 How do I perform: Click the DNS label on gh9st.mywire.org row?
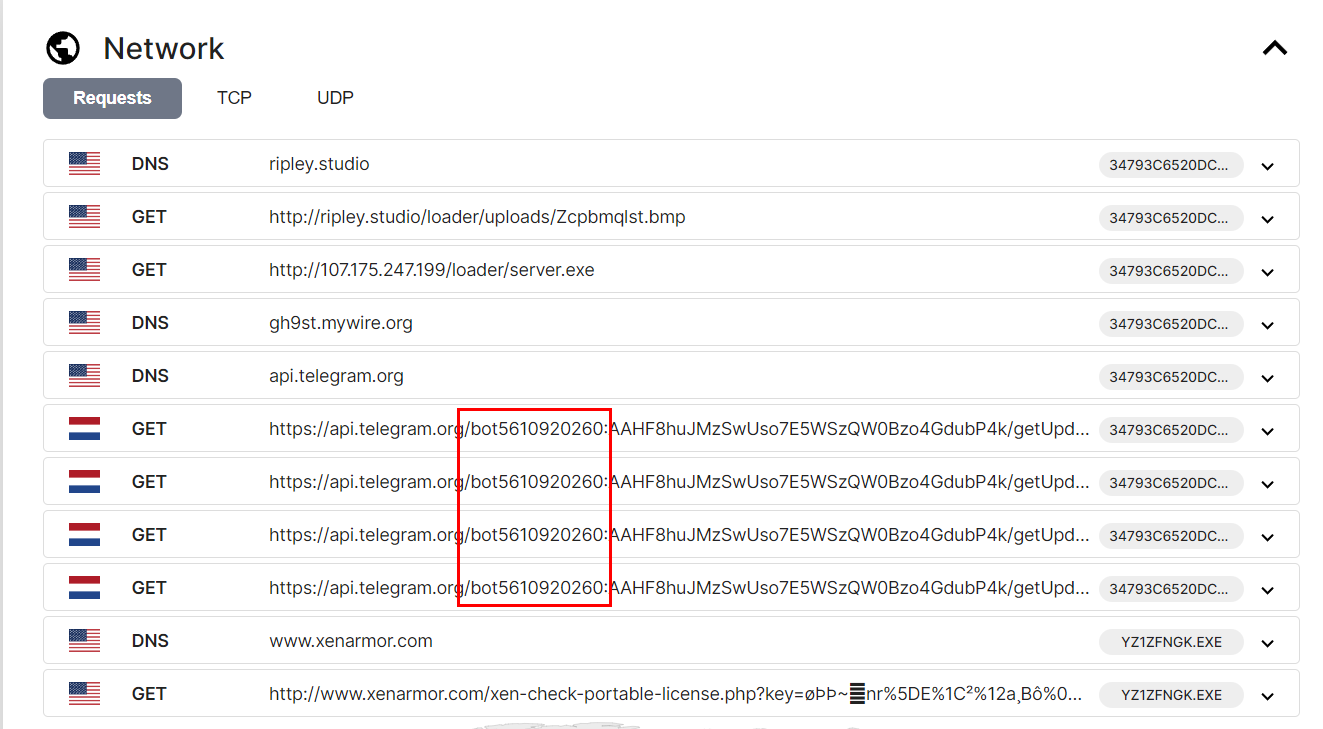pyautogui.click(x=150, y=323)
